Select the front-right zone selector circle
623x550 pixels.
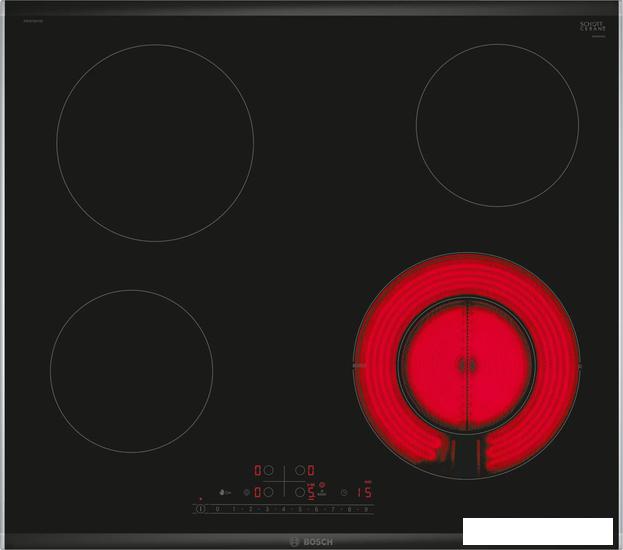pyautogui.click(x=299, y=492)
